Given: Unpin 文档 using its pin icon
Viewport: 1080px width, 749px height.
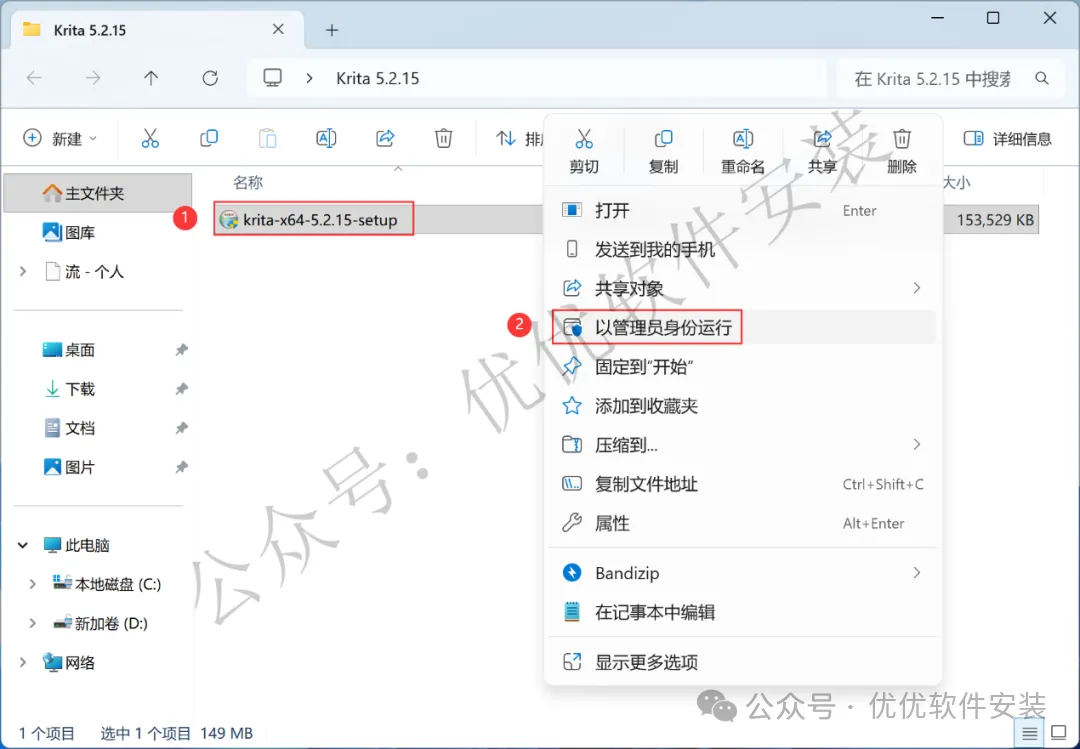Looking at the screenshot, I should [x=181, y=429].
